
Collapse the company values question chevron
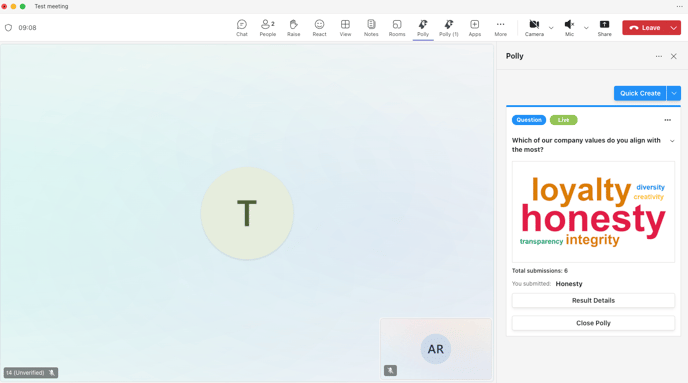click(672, 141)
